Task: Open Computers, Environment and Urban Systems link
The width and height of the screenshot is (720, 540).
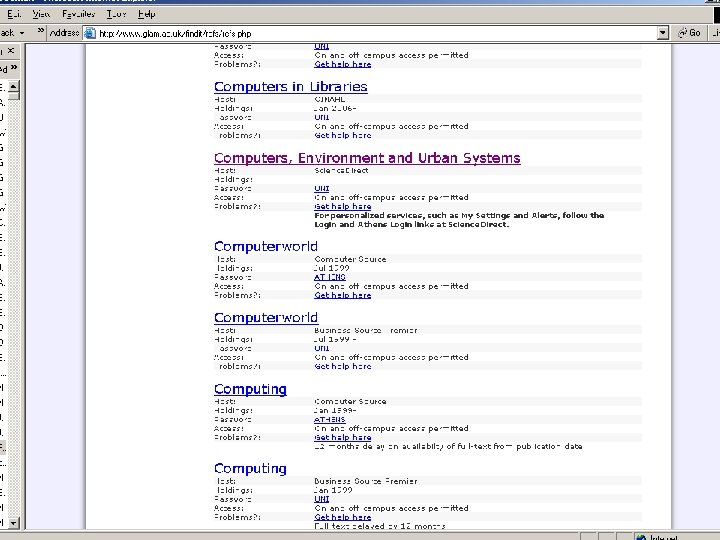Action: [x=367, y=158]
